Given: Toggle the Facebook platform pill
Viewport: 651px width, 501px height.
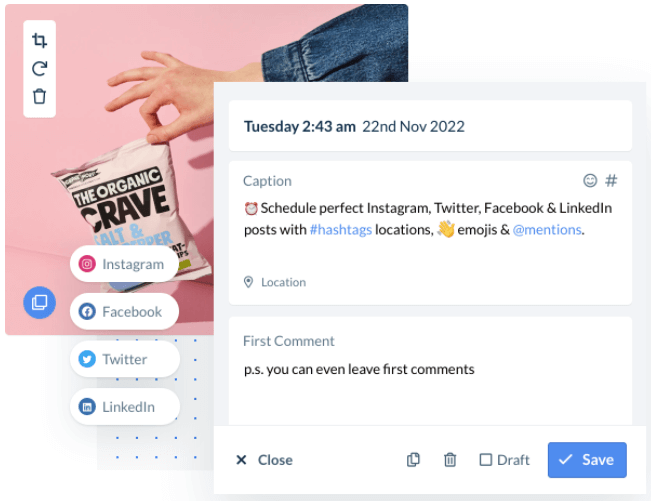Looking at the screenshot, I should click(124, 311).
